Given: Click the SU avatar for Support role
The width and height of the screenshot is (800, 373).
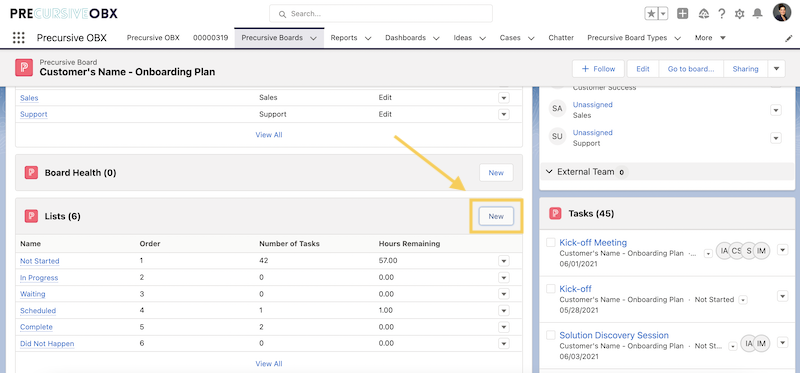Looking at the screenshot, I should click(x=557, y=137).
